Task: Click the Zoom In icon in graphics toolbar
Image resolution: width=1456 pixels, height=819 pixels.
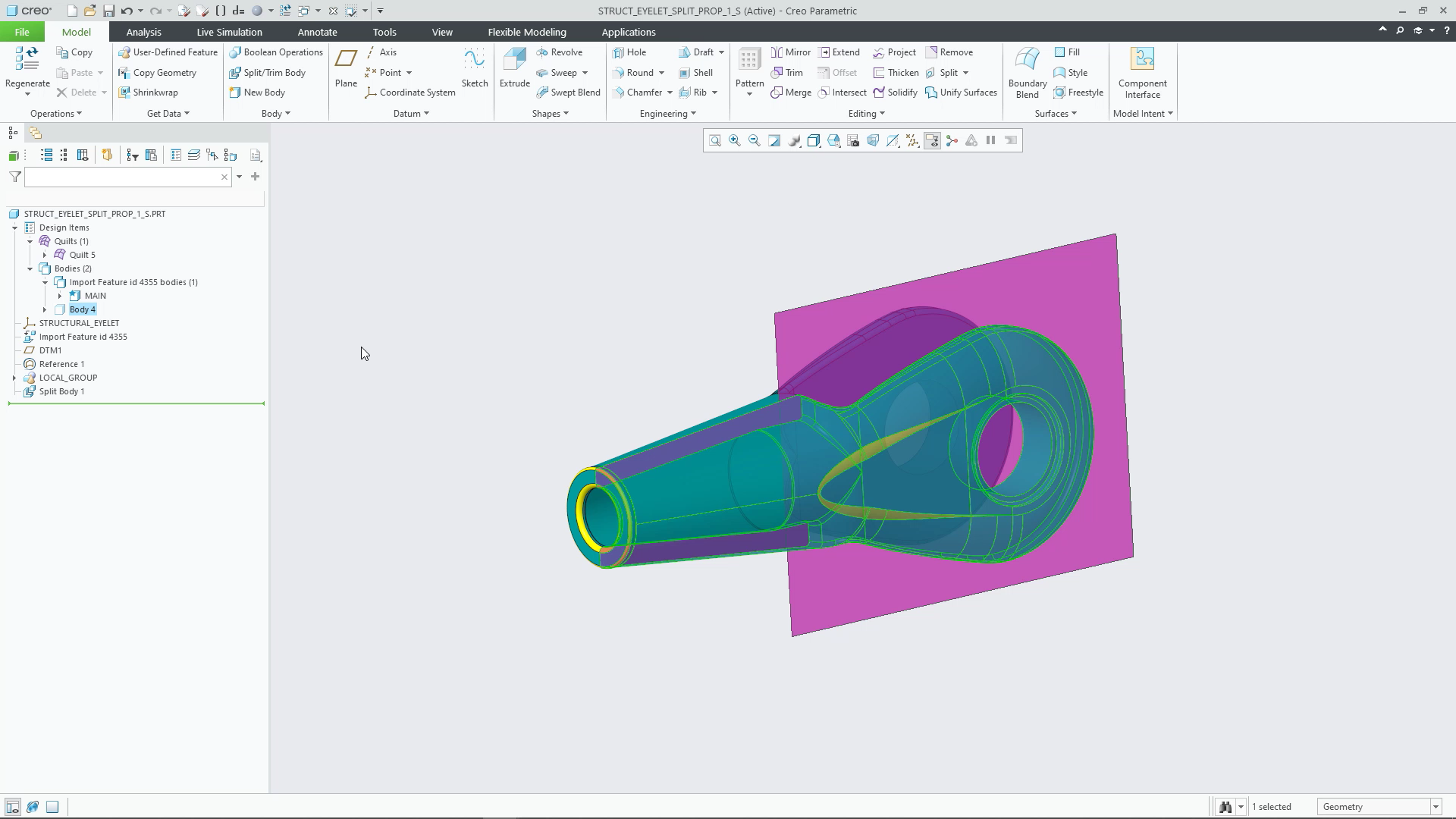Action: point(734,140)
